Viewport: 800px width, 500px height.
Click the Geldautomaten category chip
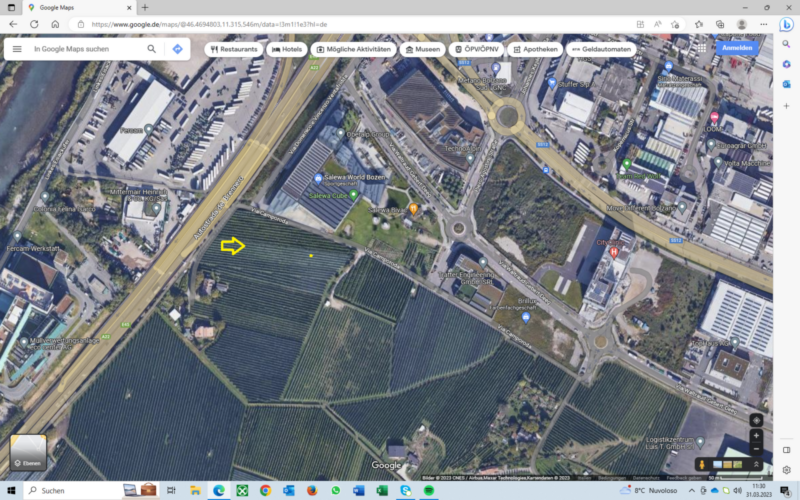coord(601,49)
